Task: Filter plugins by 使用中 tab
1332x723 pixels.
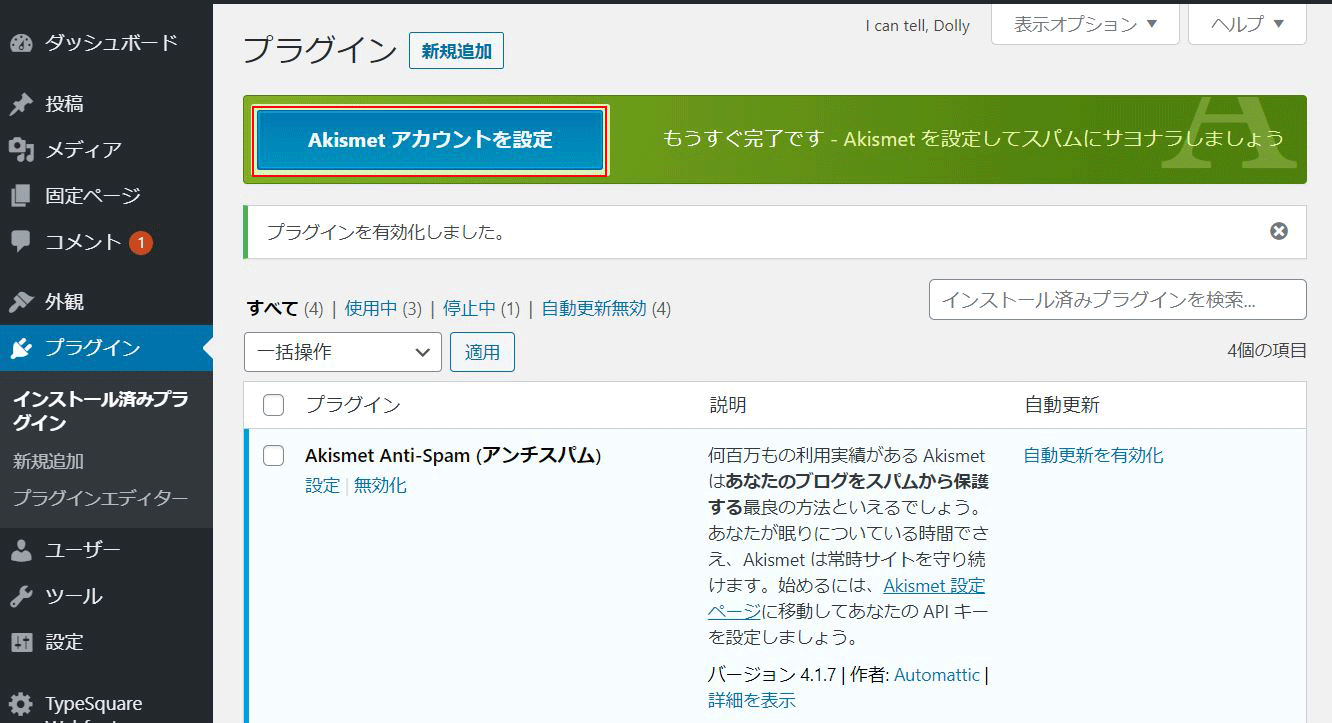Action: pyautogui.click(x=370, y=309)
